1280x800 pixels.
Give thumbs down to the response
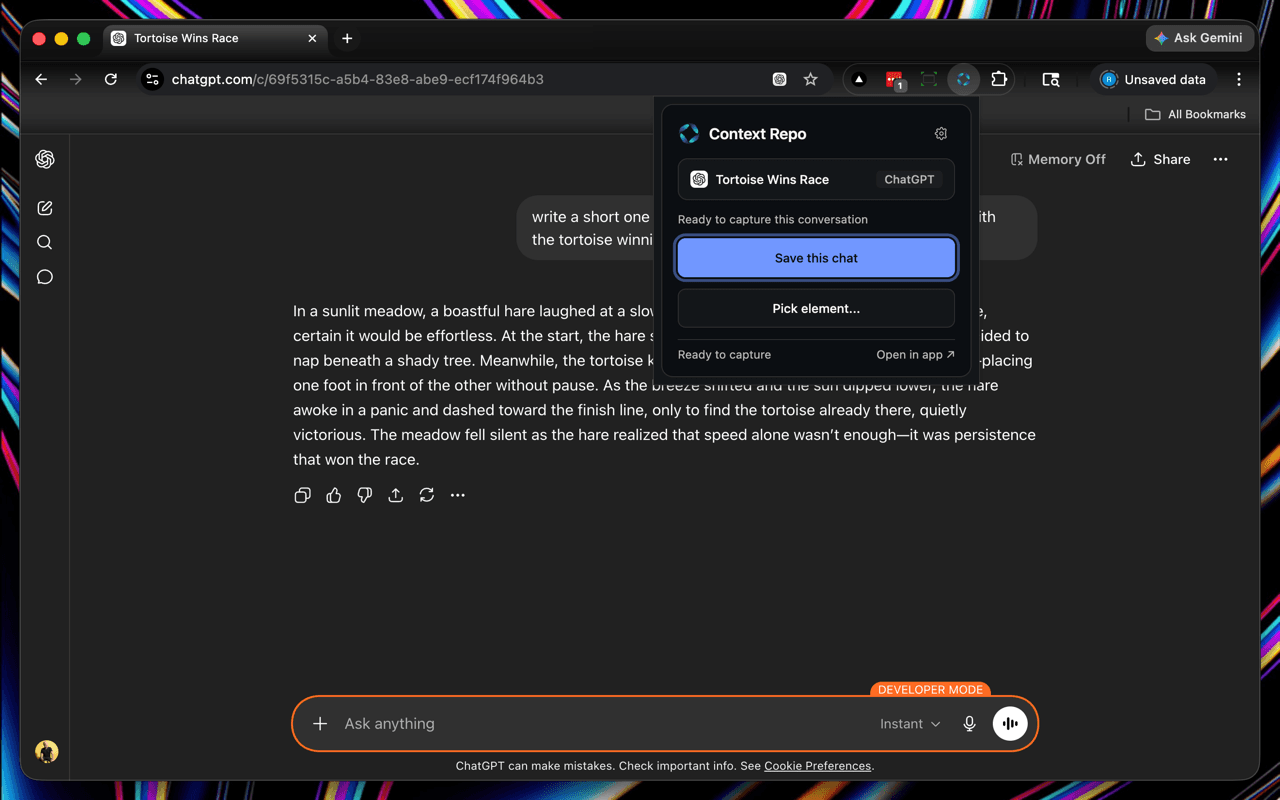point(365,495)
